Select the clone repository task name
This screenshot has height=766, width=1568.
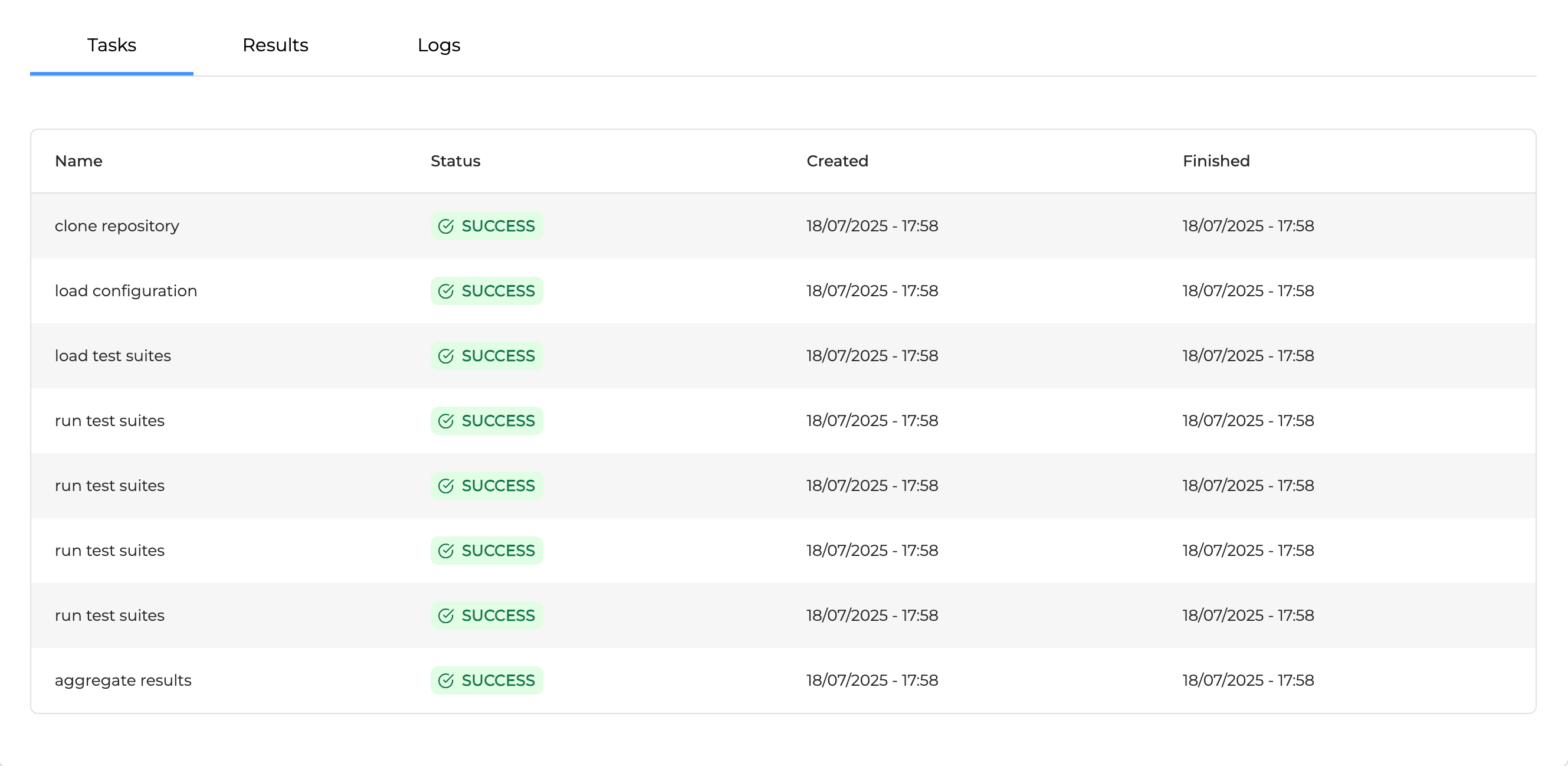tap(117, 226)
